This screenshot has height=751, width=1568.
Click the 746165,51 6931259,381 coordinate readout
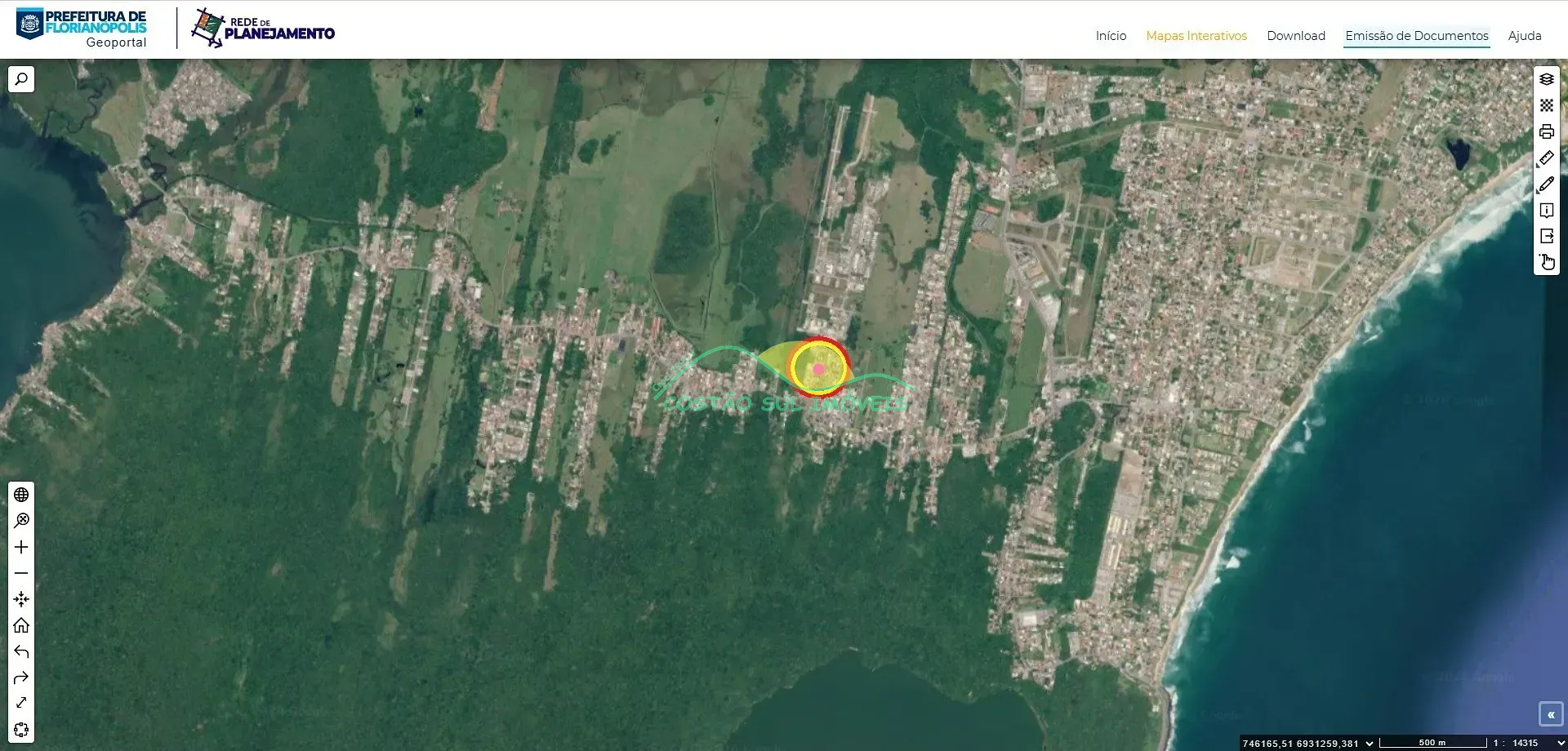[1300, 744]
